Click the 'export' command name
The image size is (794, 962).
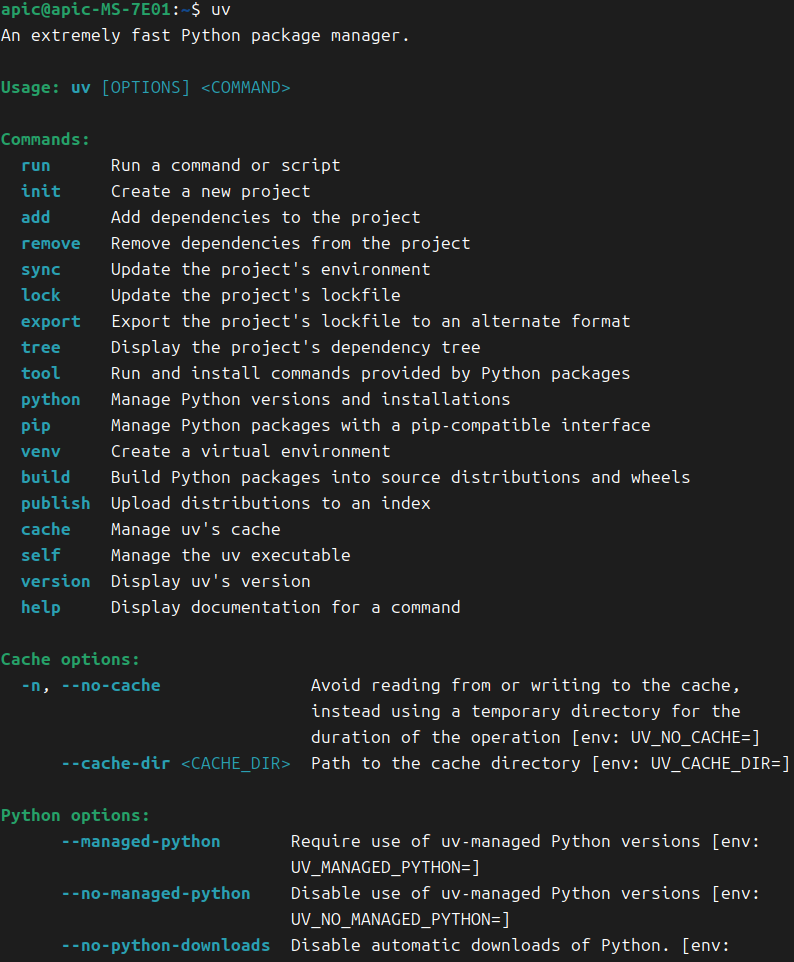tap(51, 321)
